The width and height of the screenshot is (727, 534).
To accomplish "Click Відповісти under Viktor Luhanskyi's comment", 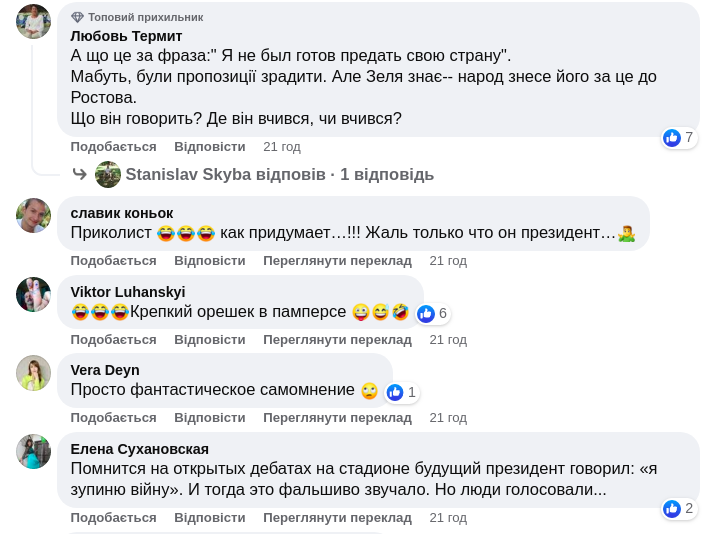I will pyautogui.click(x=209, y=339).
